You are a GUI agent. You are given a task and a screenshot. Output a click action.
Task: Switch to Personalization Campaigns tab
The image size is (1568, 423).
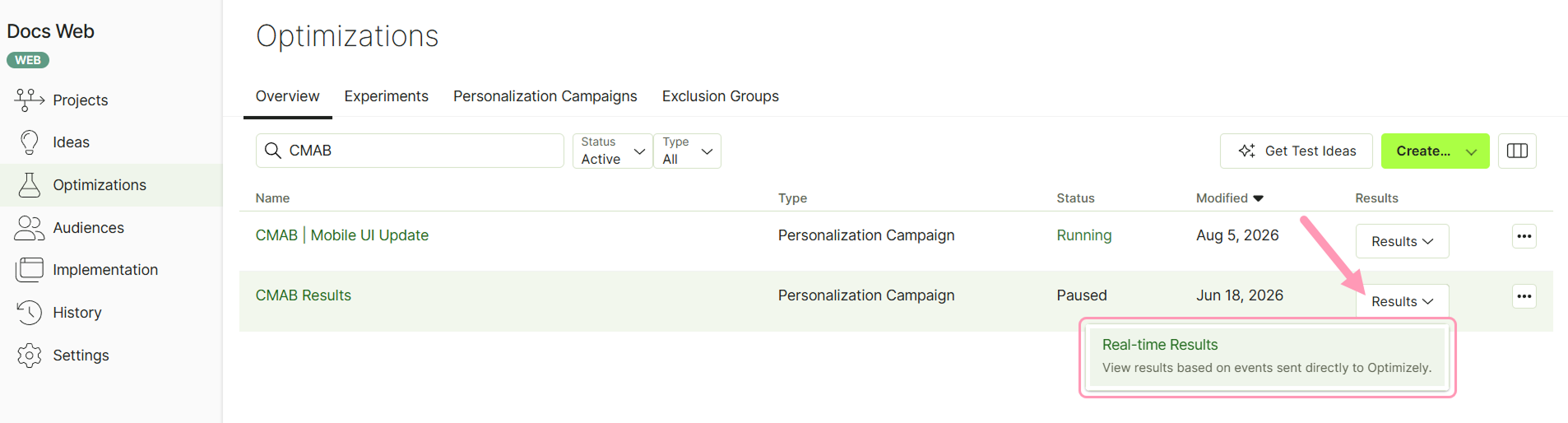[545, 96]
